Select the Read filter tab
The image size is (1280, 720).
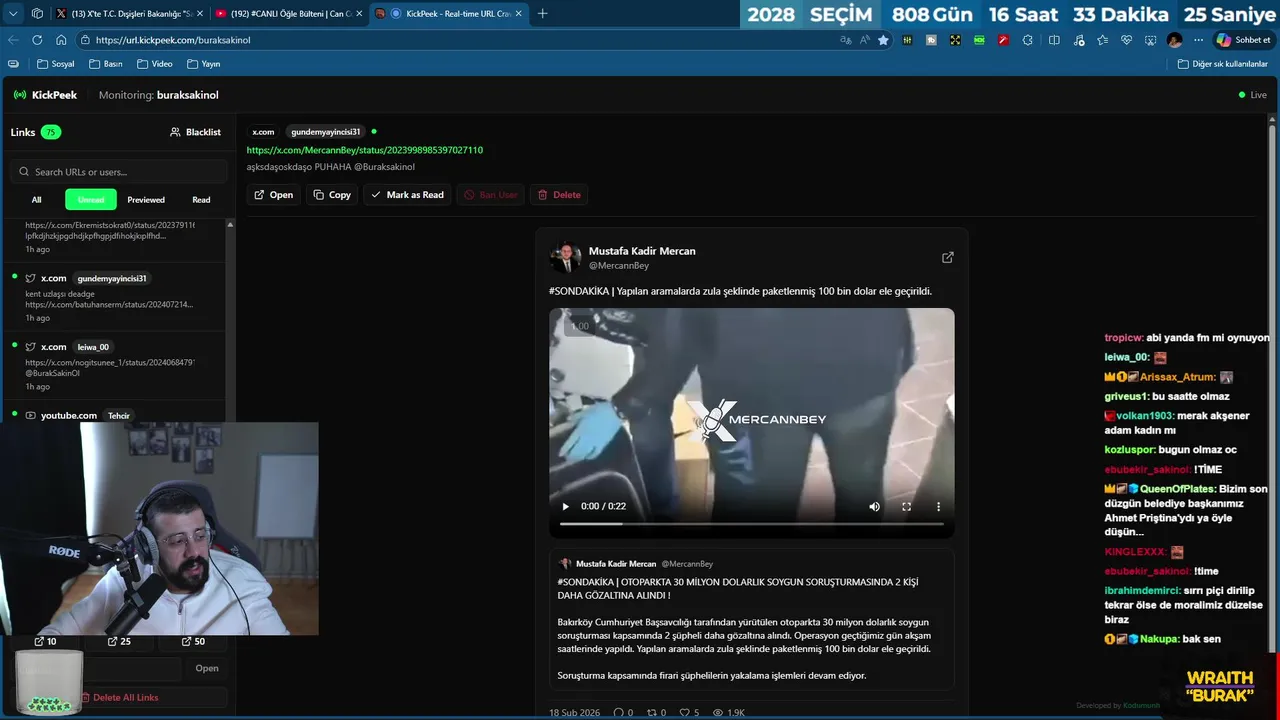[x=201, y=200]
